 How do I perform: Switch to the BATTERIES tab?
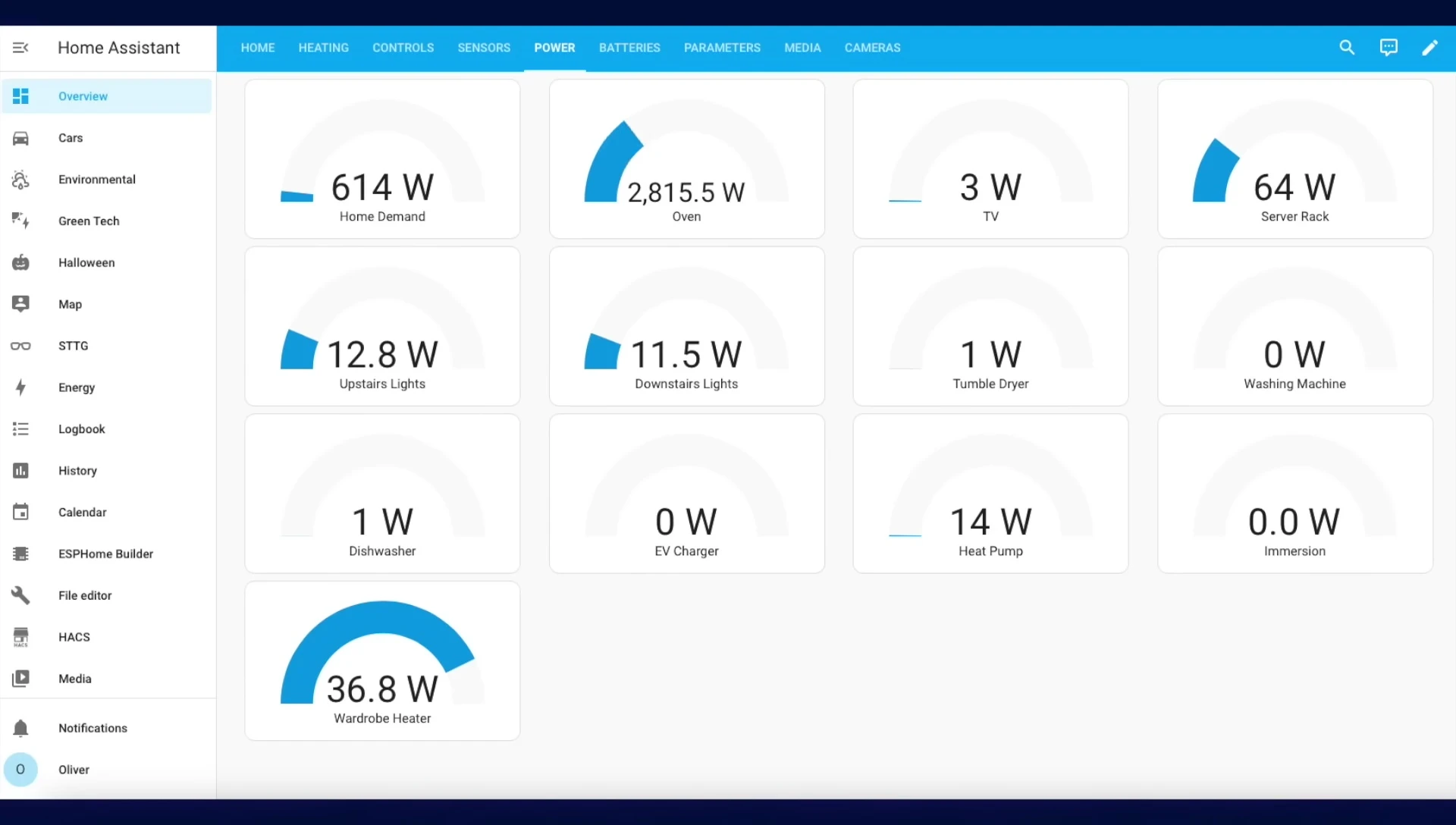pyautogui.click(x=629, y=48)
